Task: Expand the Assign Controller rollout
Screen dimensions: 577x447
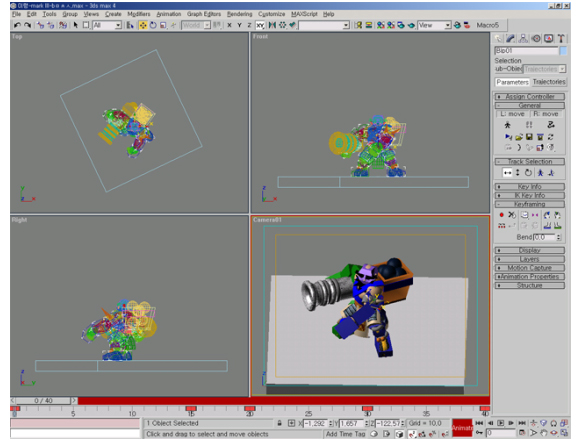Action: click(x=530, y=96)
